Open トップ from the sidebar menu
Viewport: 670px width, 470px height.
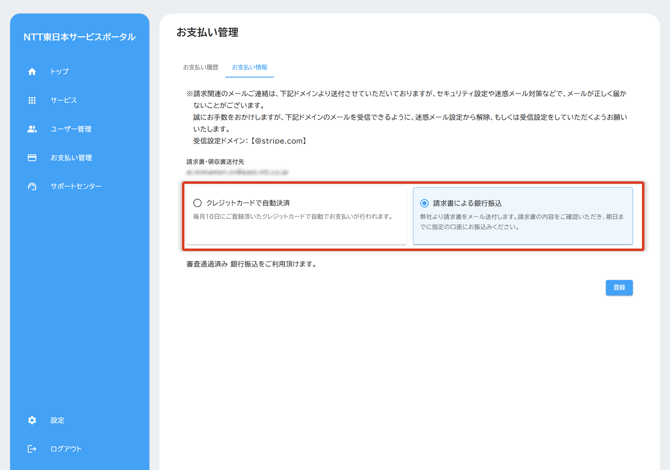60,72
